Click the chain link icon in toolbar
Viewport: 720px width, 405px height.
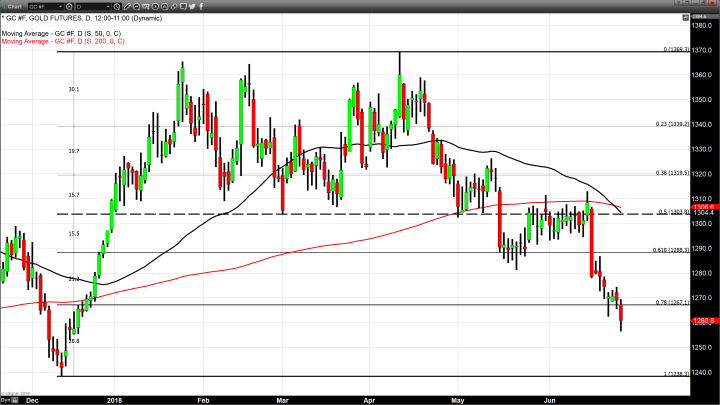(173, 6)
